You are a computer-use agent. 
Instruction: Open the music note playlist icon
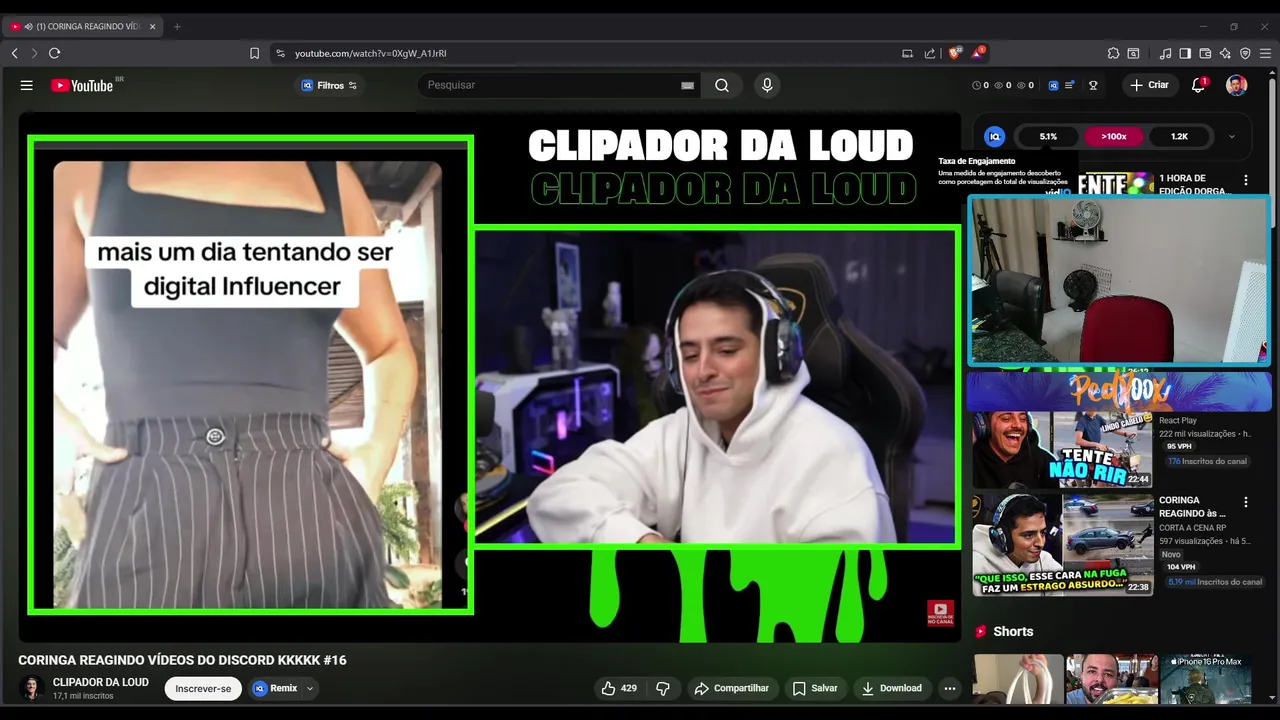[x=1165, y=53]
